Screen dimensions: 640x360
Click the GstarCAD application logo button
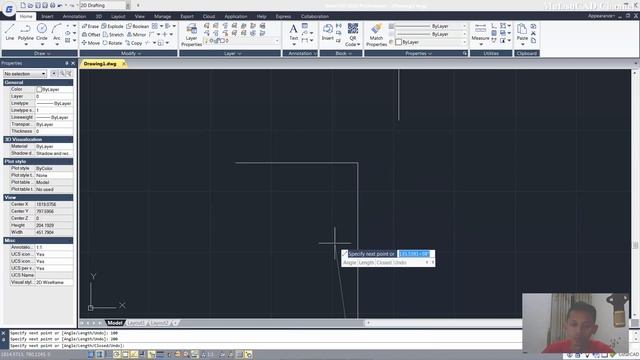click(9, 9)
